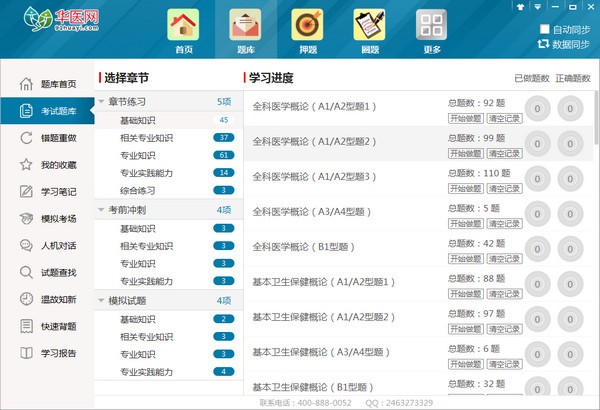Viewport: 600px width, 410px height.
Task: Open 学习报告 book item
Action: pyautogui.click(x=47, y=353)
